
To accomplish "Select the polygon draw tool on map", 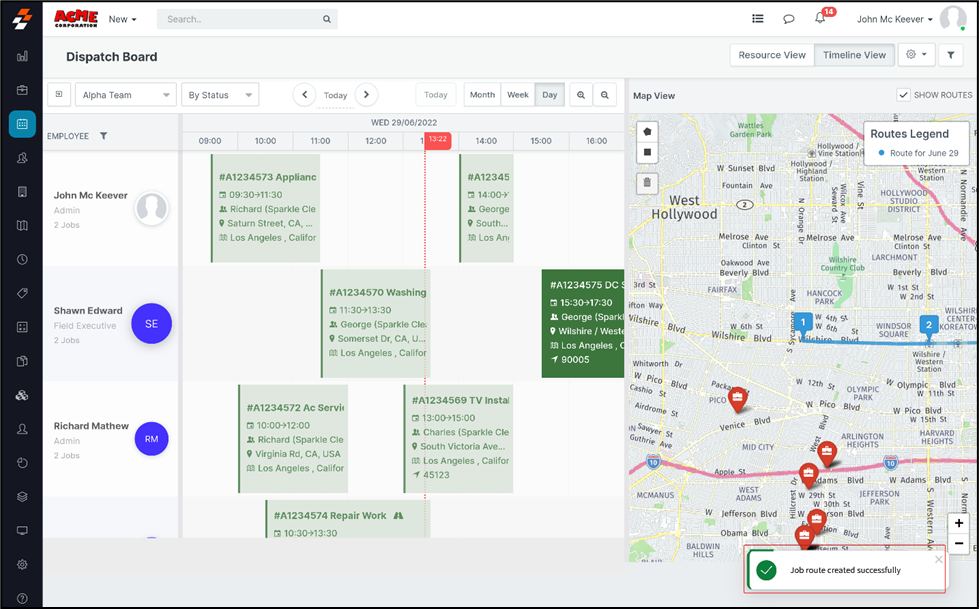I will [647, 131].
